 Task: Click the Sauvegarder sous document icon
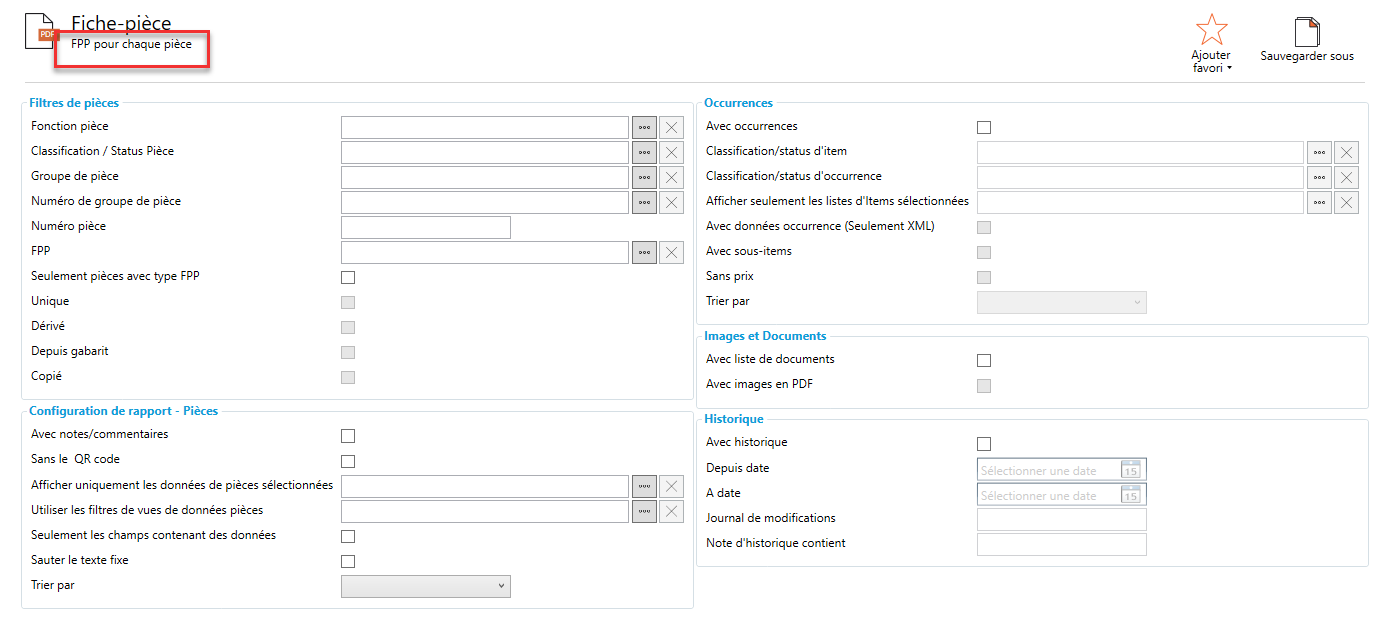(x=1307, y=32)
